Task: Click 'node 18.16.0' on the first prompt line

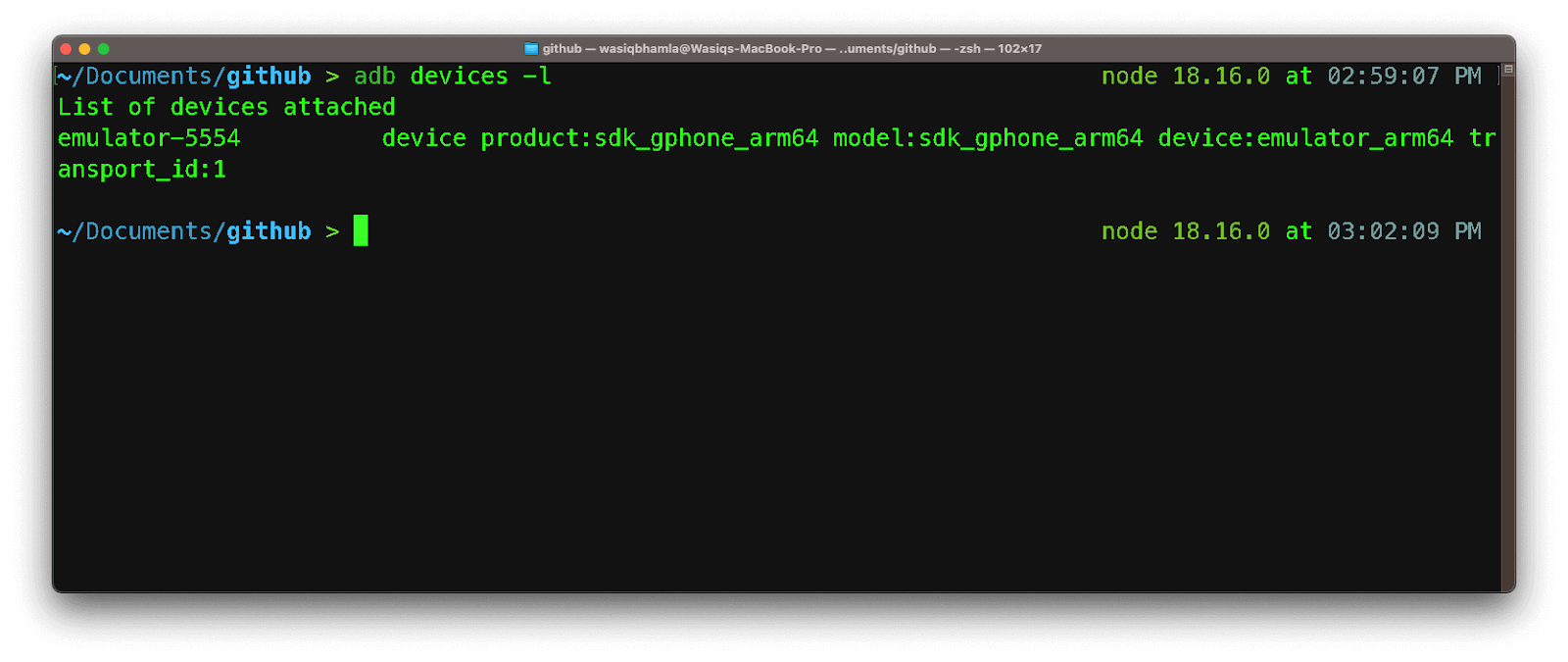Action: point(1185,76)
